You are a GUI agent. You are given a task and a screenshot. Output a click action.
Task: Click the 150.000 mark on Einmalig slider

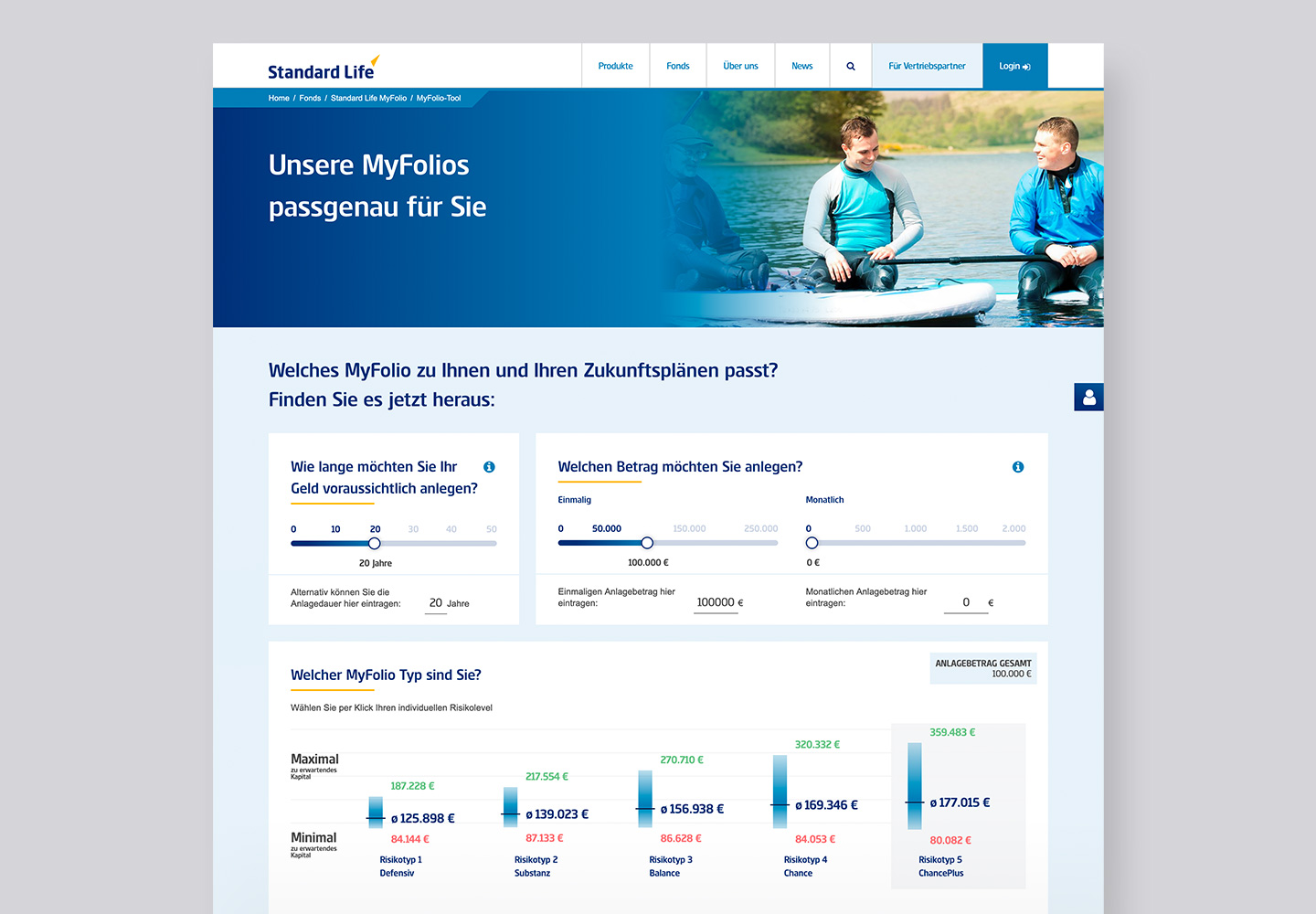point(689,529)
